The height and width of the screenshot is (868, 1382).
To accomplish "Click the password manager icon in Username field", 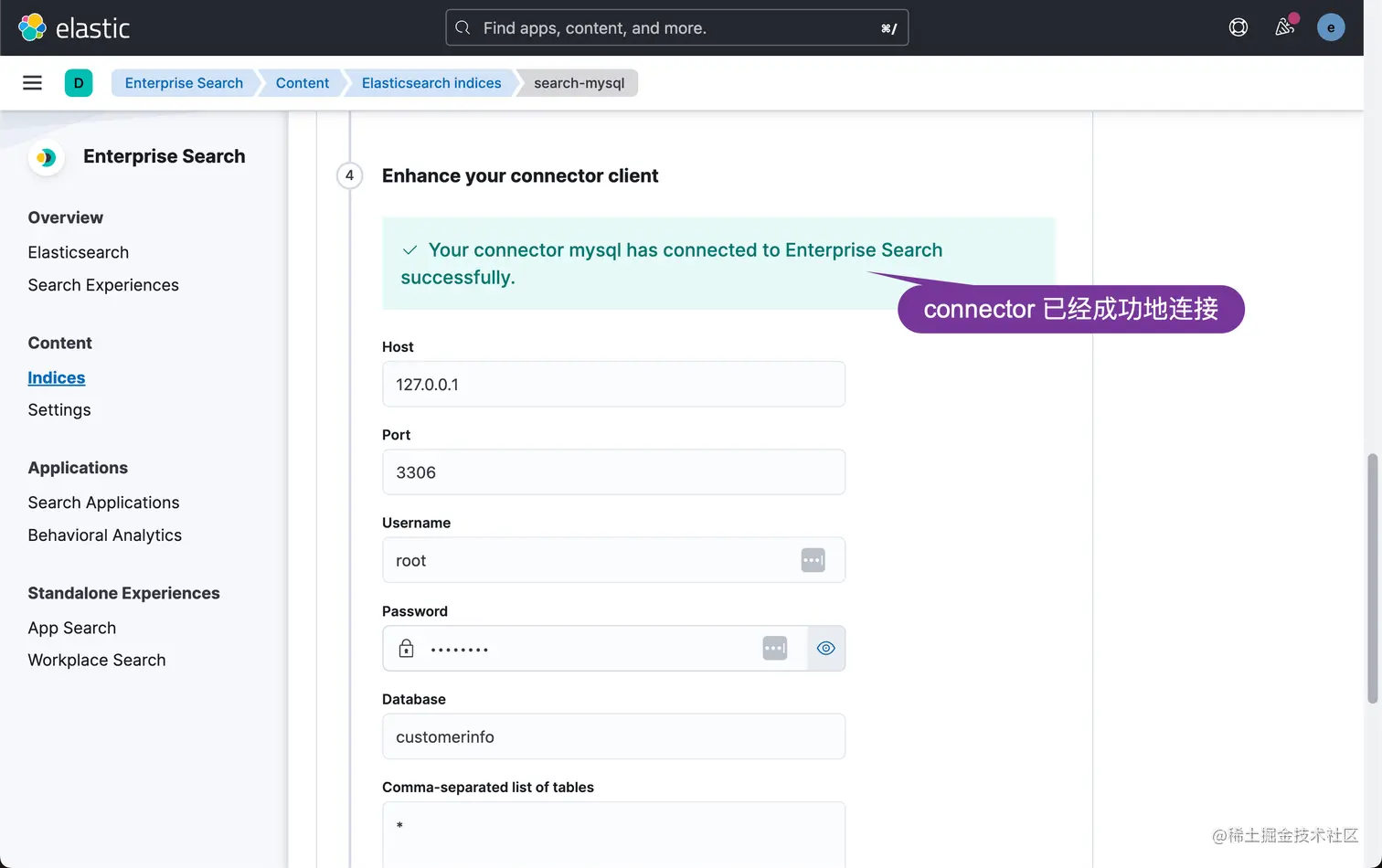I will tap(813, 560).
